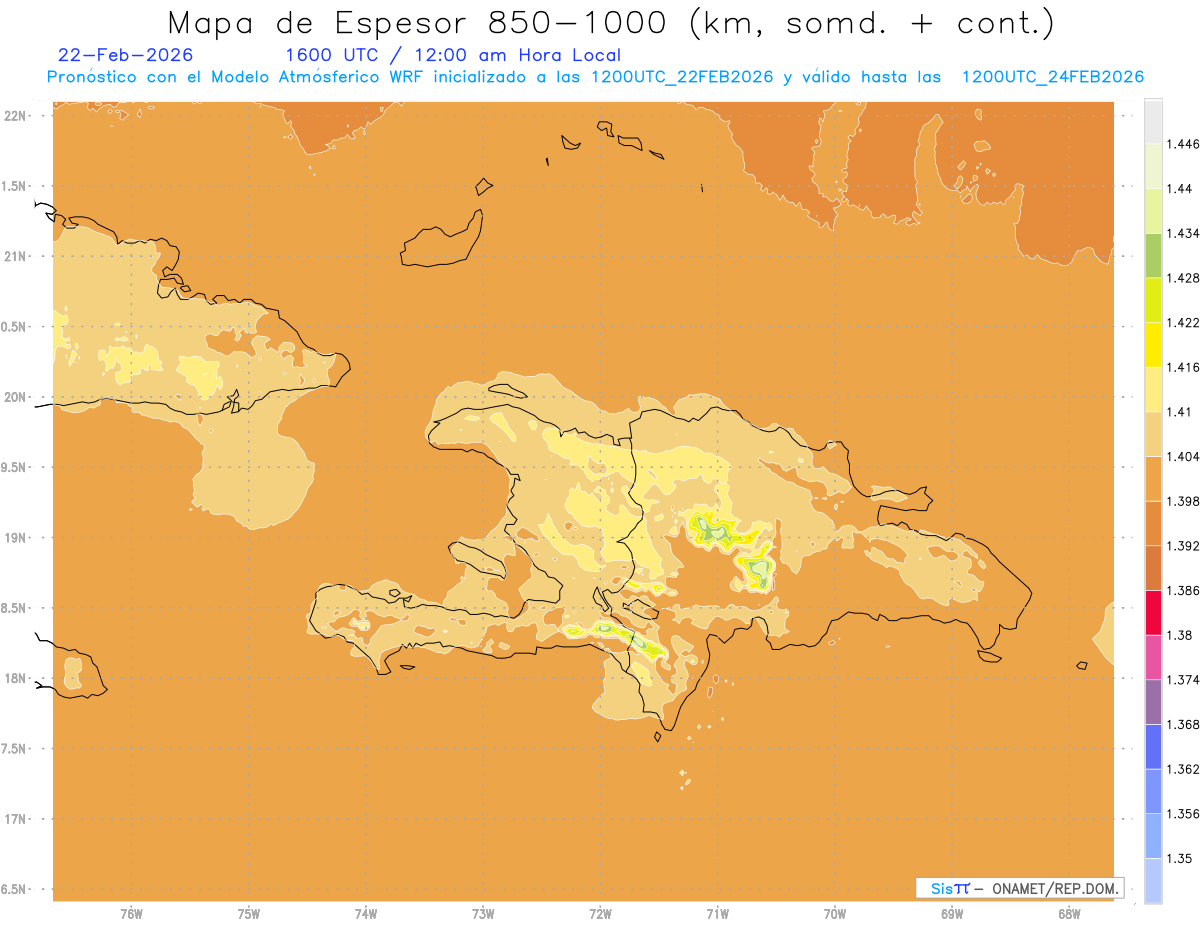Click the gray legend swatch above 1.446
This screenshot has width=1200, height=927.
click(1153, 121)
